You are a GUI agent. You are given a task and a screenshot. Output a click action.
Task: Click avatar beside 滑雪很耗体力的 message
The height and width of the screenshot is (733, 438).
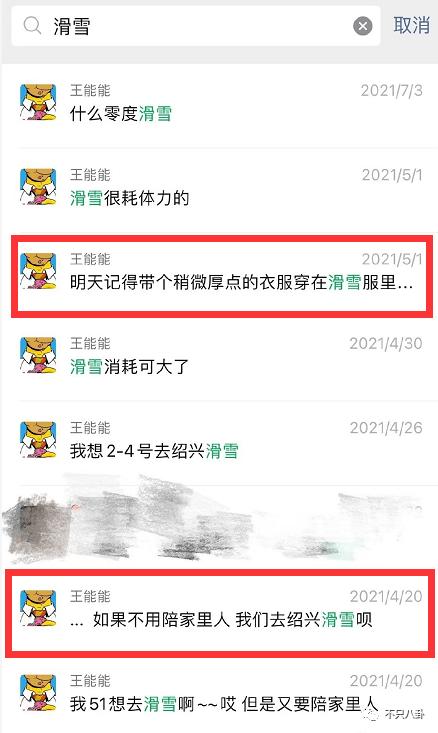pyautogui.click(x=38, y=187)
